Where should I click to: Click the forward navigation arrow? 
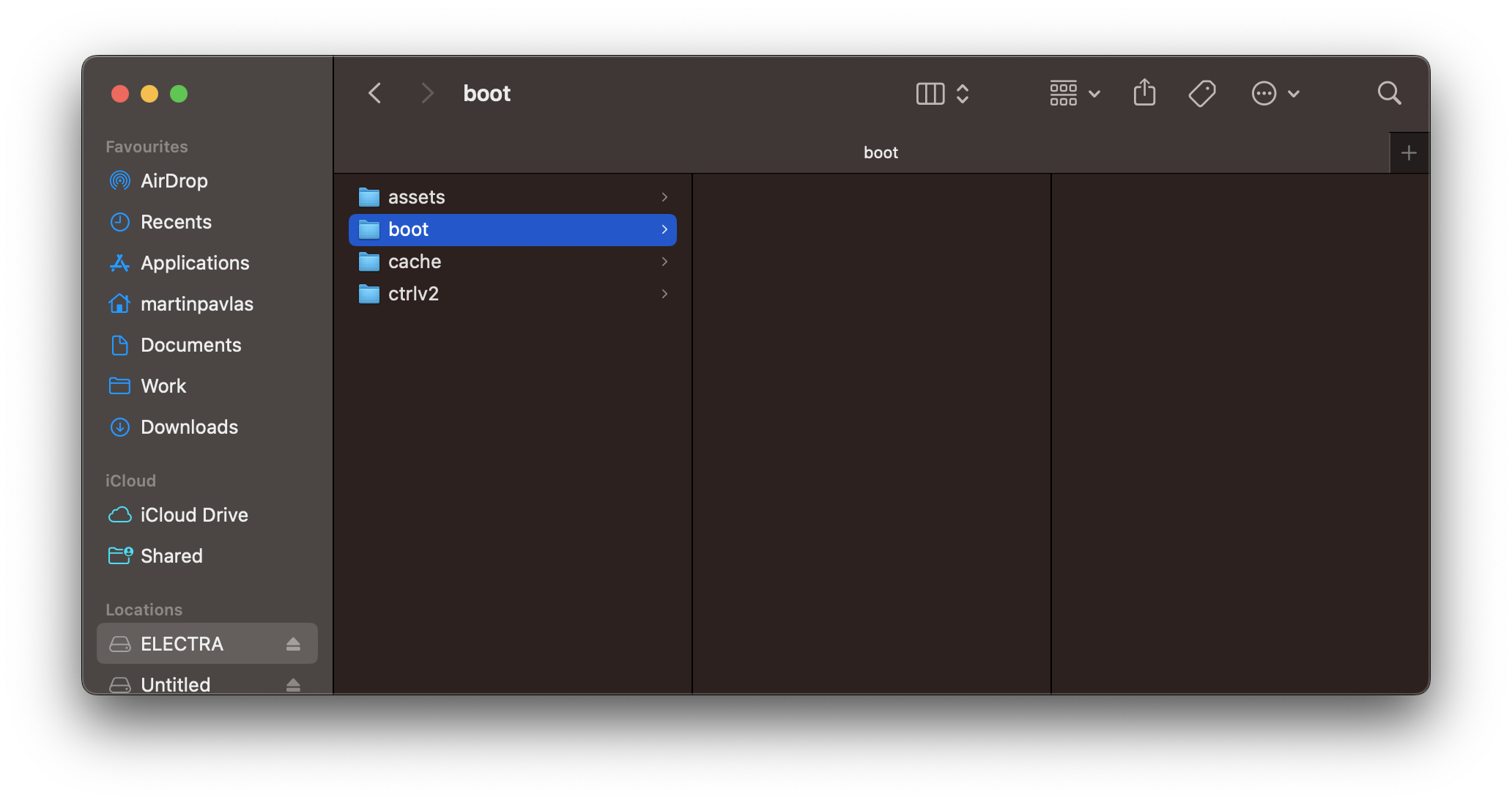427,93
